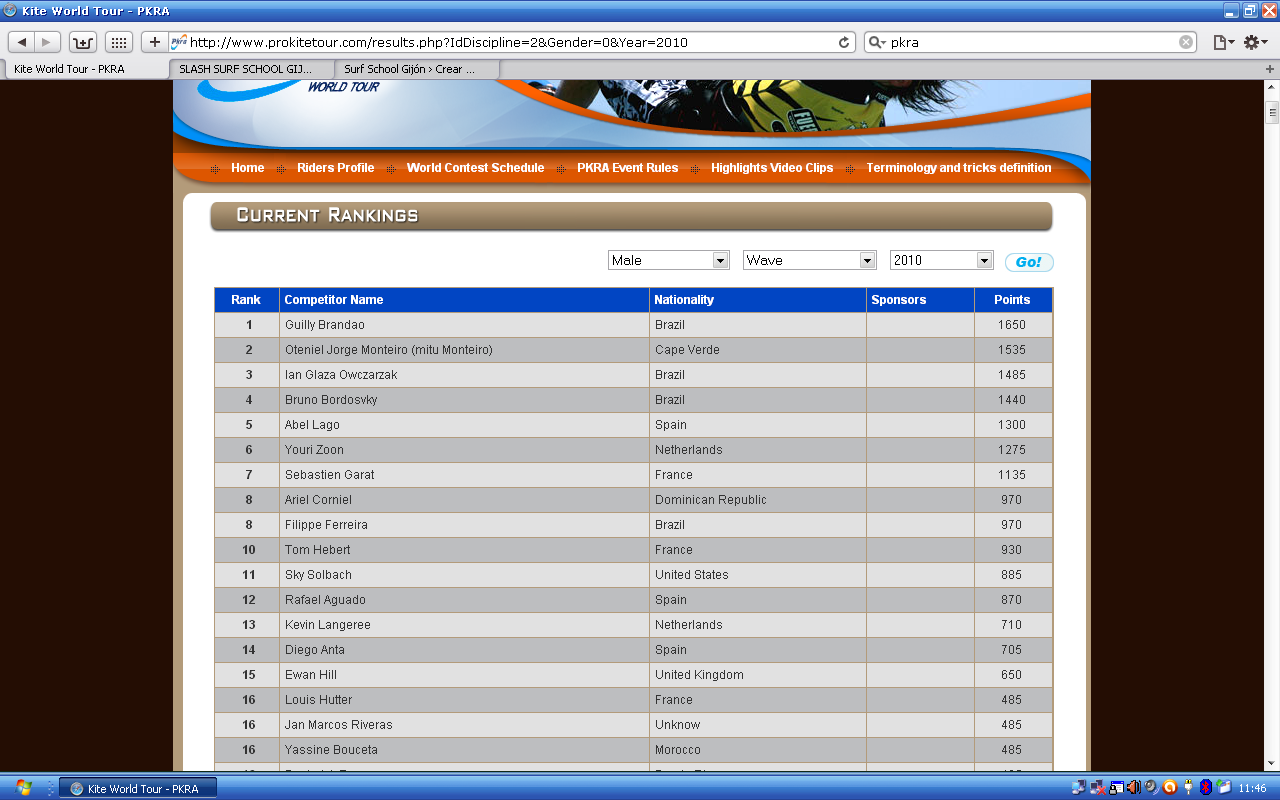Go forward with the browser forward arrow
Viewport: 1280px width, 800px height.
(47, 42)
